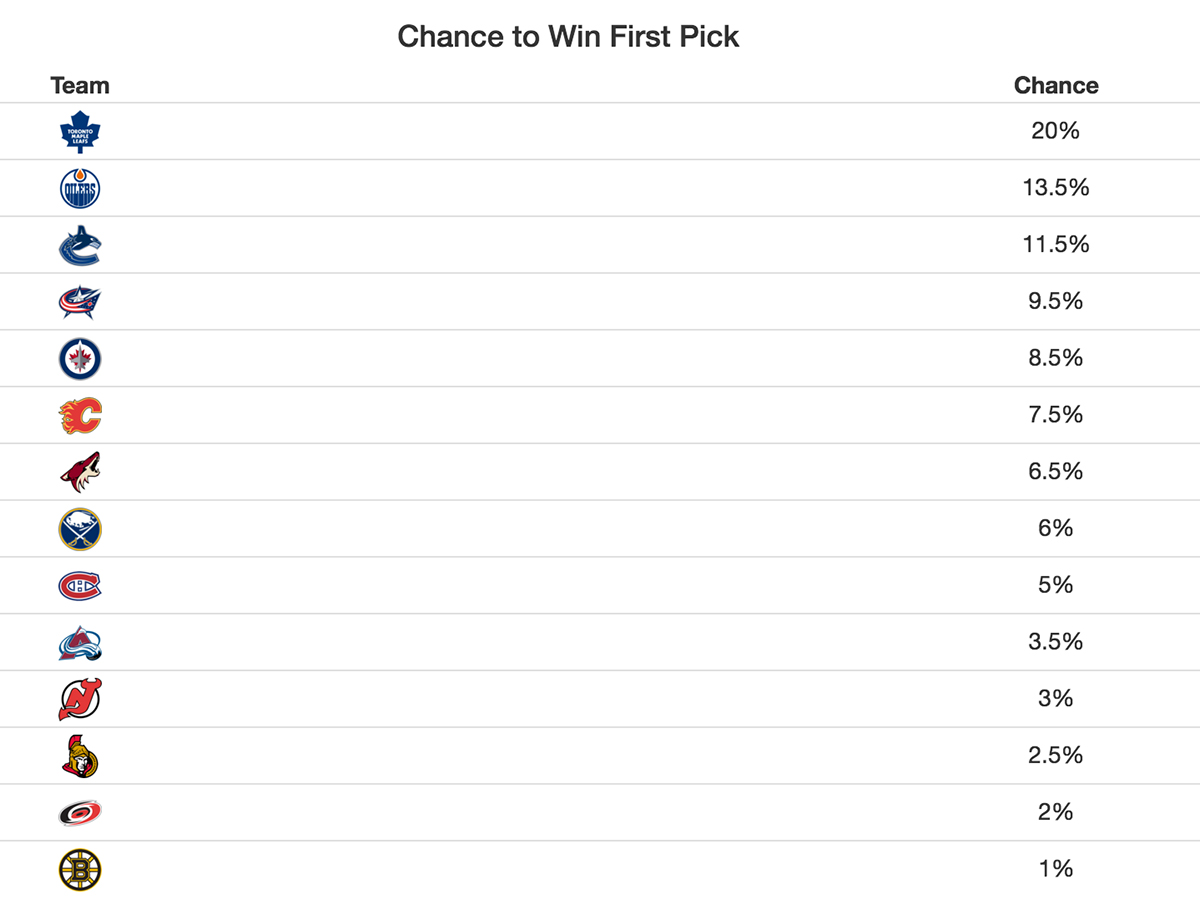Click the Edmonton Oilers logo
Viewport: 1200px width, 915px height.
tap(80, 188)
